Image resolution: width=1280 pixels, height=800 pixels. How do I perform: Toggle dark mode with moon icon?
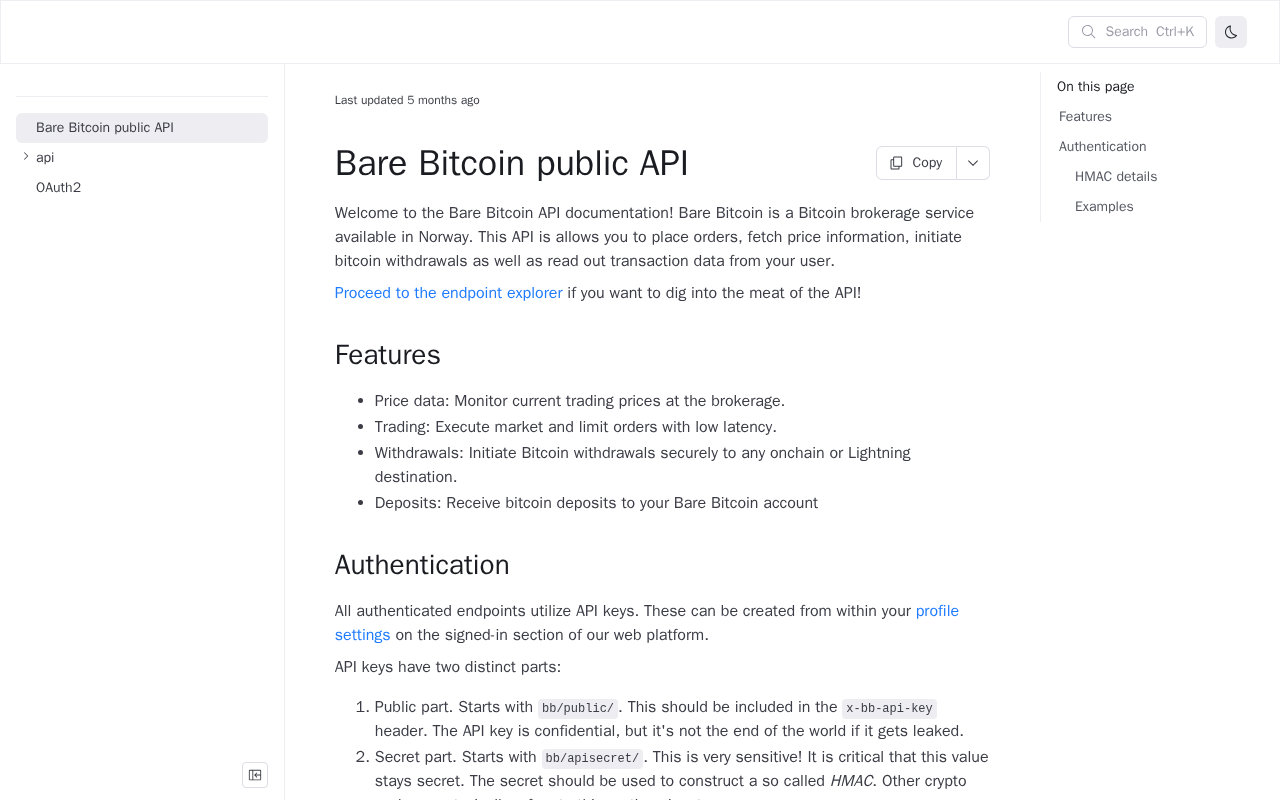pyautogui.click(x=1231, y=32)
